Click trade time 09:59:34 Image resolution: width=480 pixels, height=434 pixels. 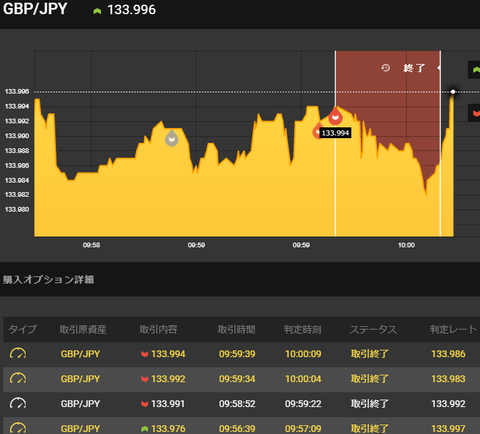coord(237,379)
